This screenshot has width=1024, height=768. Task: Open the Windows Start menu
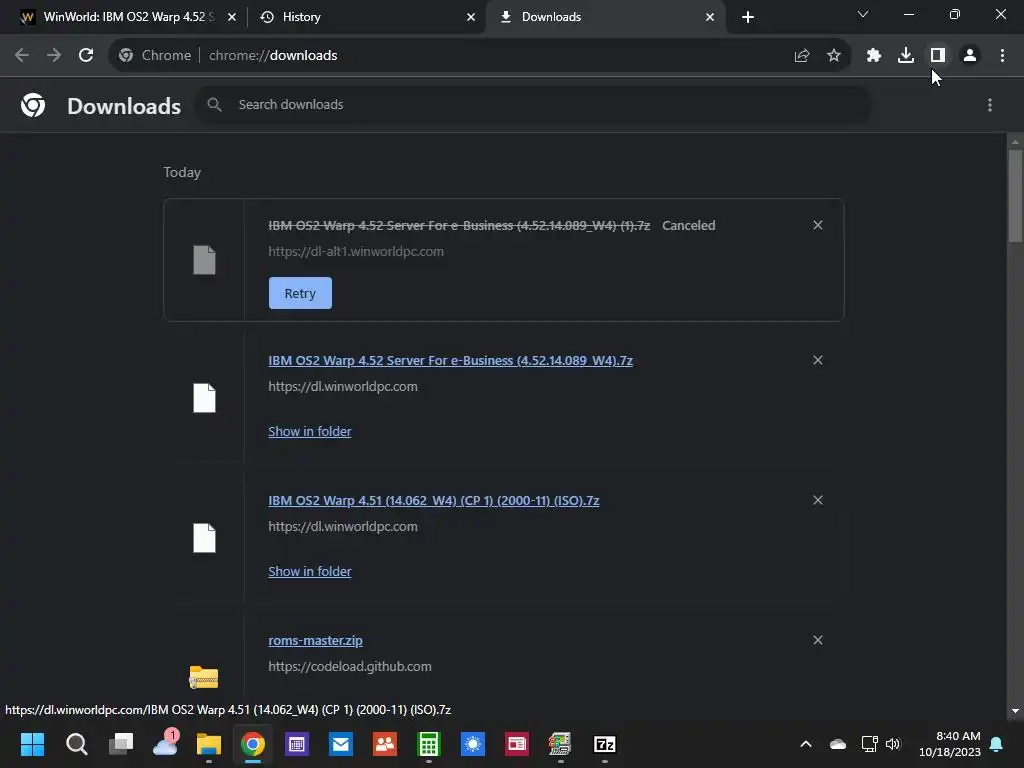pos(32,744)
